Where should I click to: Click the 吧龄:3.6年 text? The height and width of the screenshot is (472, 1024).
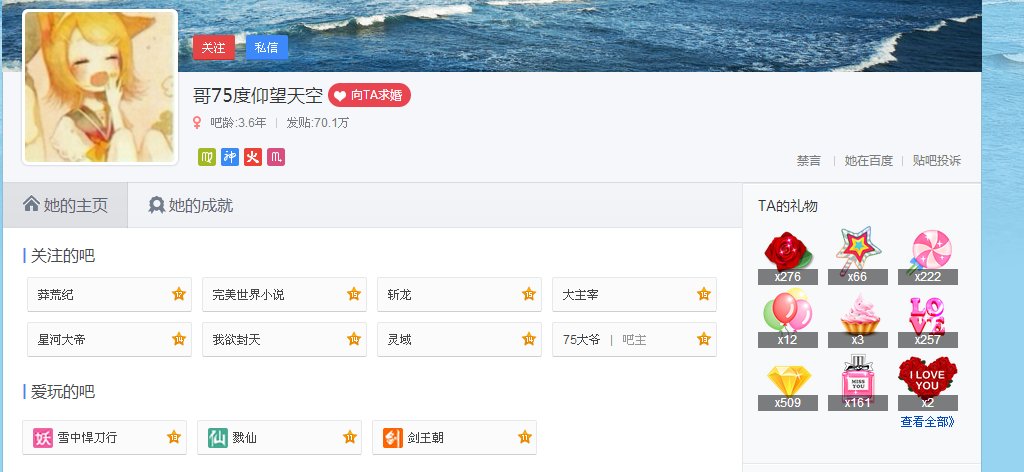pos(238,123)
